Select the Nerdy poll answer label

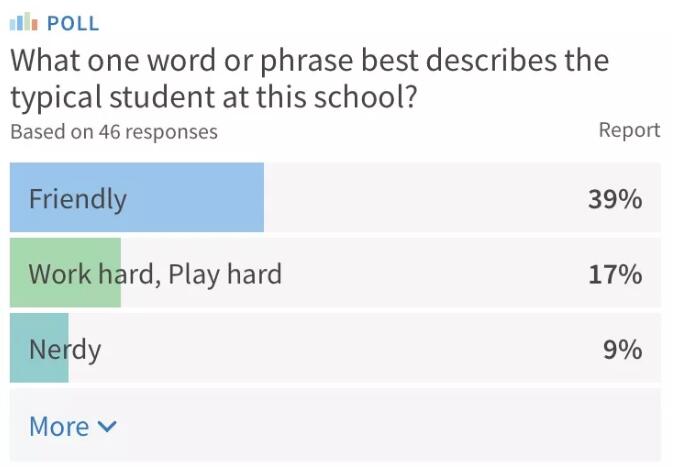click(x=65, y=349)
